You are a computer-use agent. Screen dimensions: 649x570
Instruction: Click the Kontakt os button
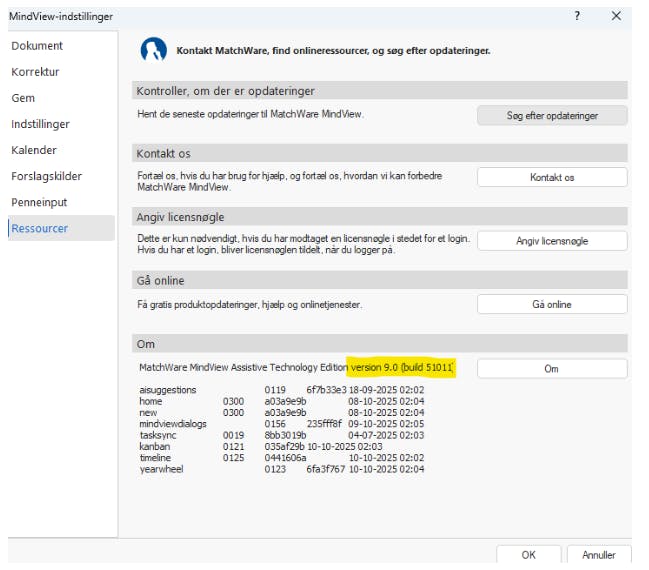[551, 177]
